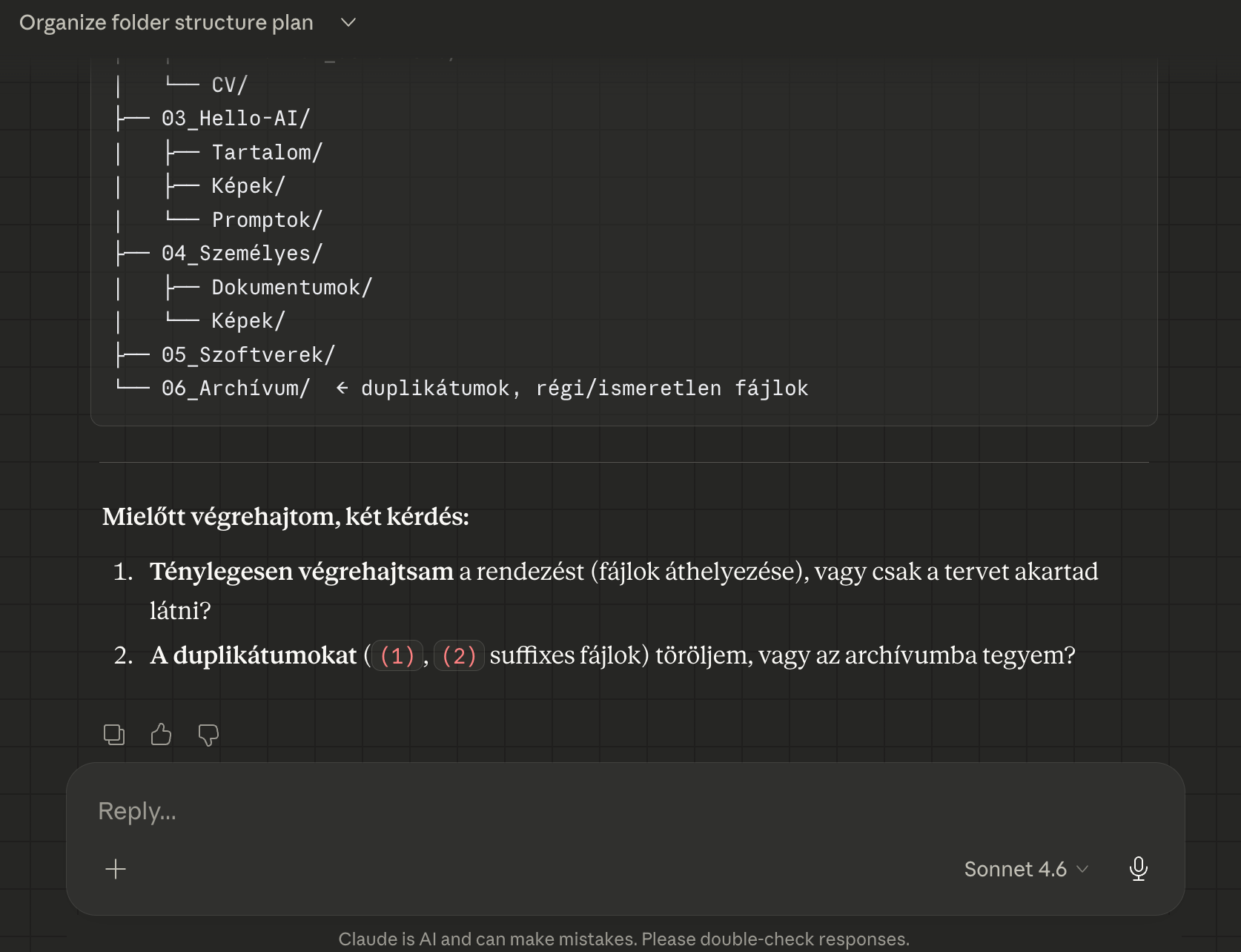
Task: Click the 04_Személyes/ folder line
Action: (242, 254)
